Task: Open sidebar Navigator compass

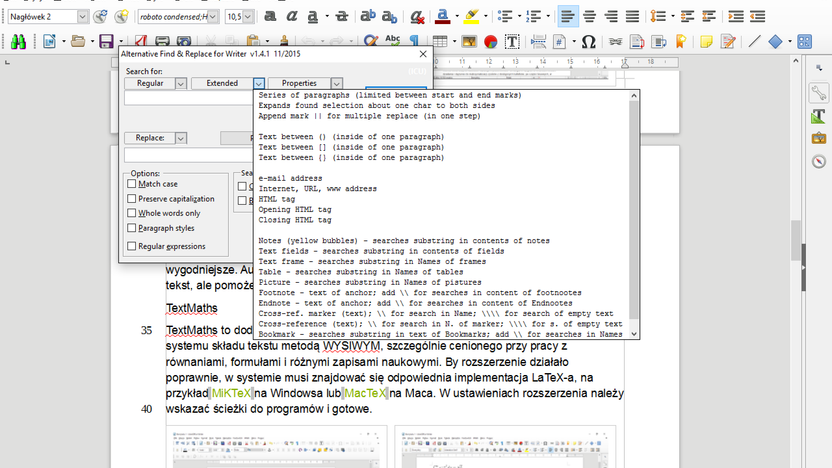Action: 819,161
